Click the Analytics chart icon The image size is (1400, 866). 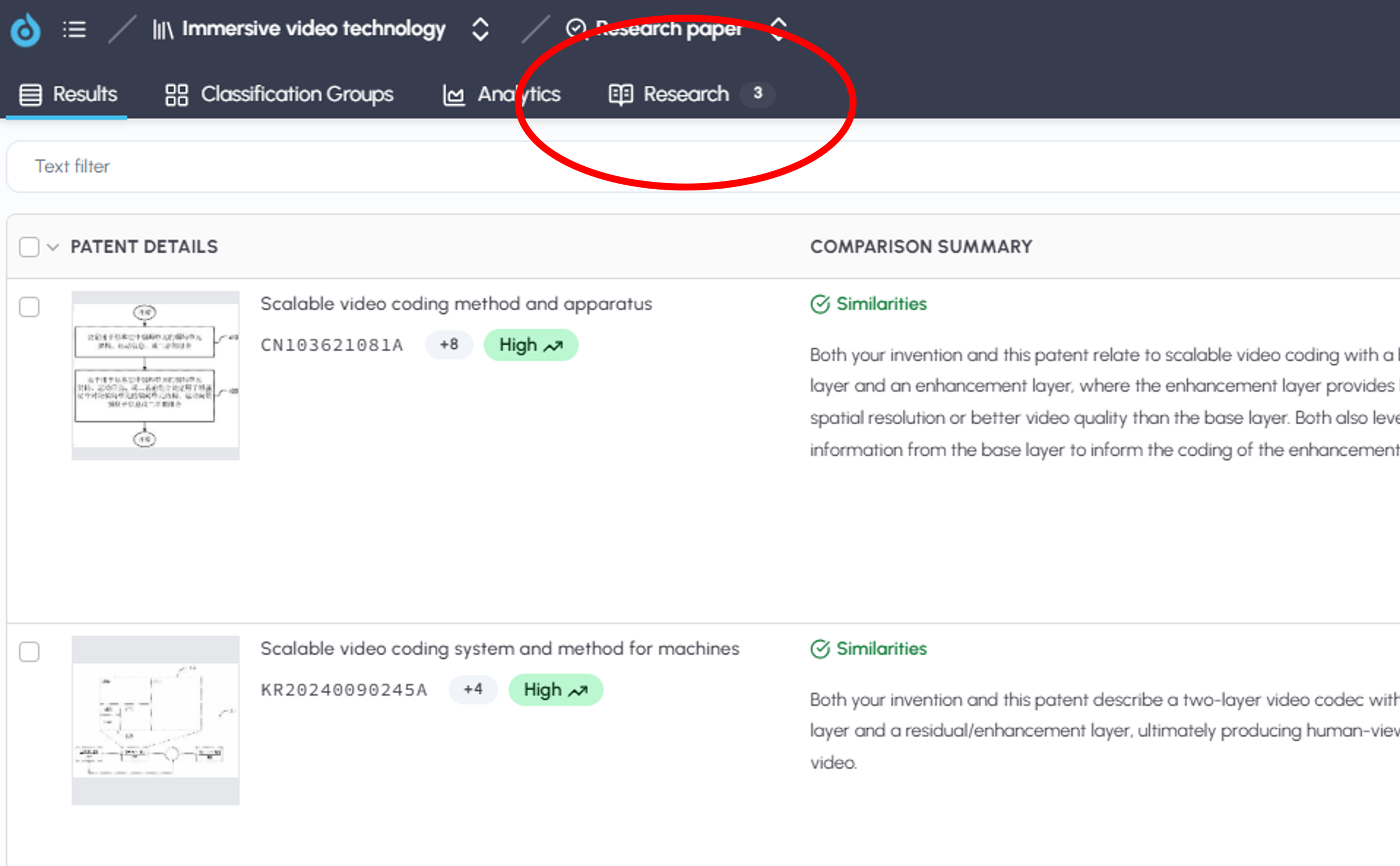(454, 95)
